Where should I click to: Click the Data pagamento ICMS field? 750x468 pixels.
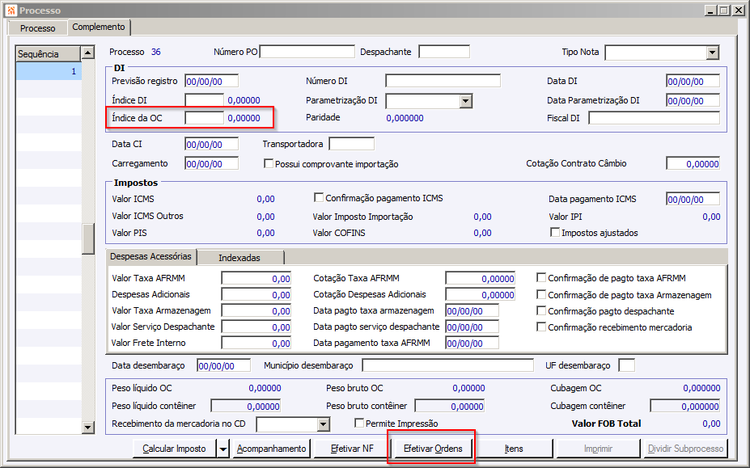tap(693, 199)
